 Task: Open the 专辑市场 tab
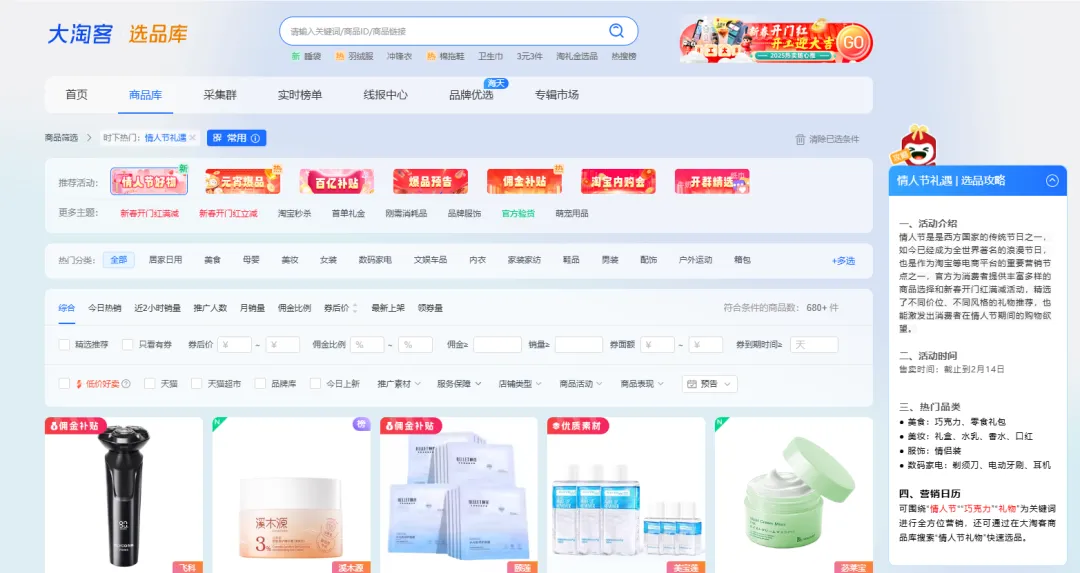tap(557, 94)
